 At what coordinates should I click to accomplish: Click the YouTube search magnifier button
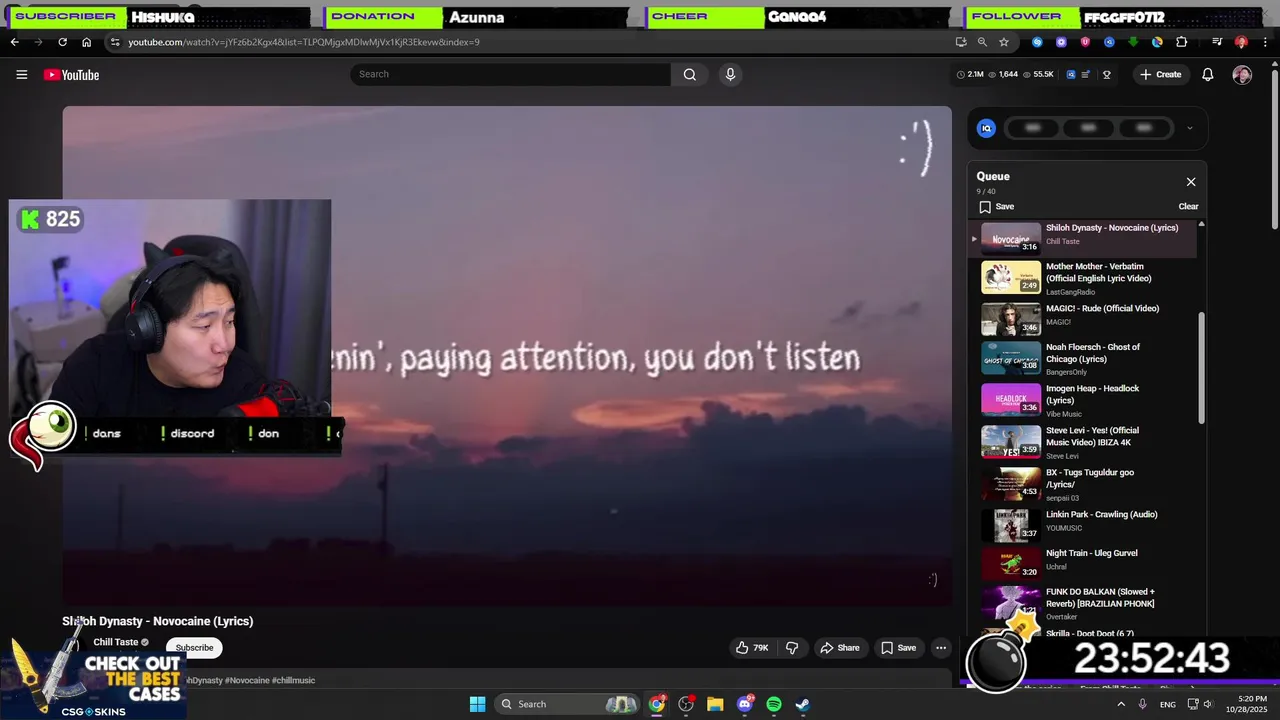690,74
